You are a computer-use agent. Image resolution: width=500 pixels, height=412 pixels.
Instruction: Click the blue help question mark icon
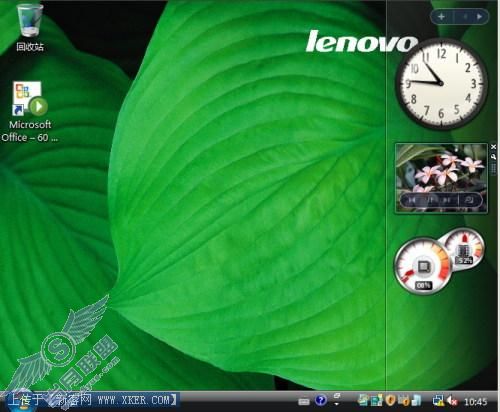pyautogui.click(x=321, y=400)
